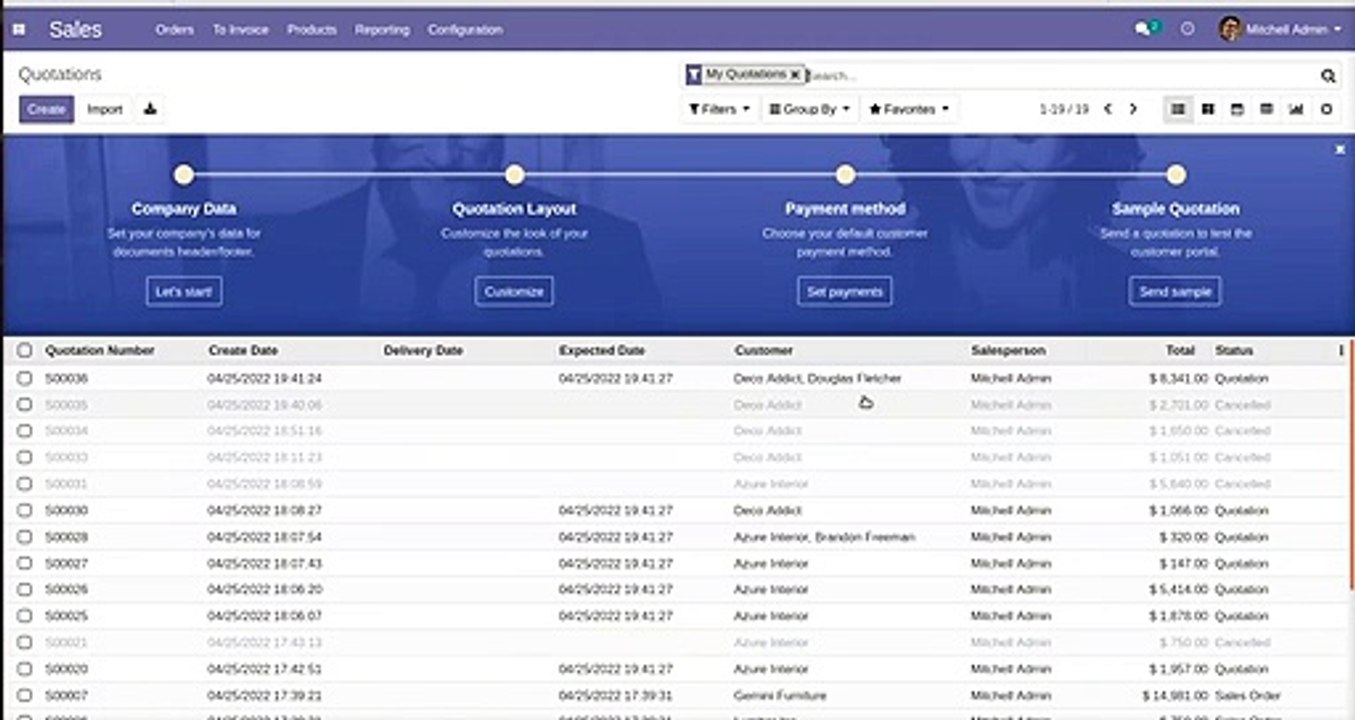Switch to calendar view

(x=1237, y=109)
